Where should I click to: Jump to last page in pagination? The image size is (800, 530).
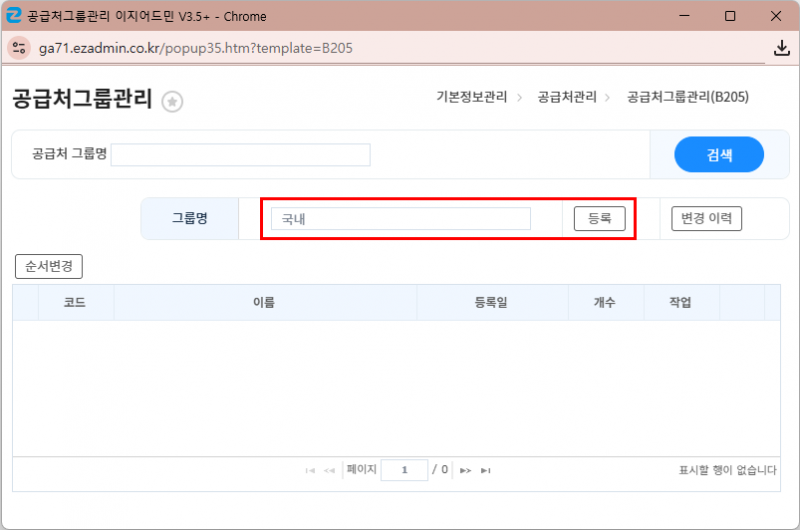486,470
